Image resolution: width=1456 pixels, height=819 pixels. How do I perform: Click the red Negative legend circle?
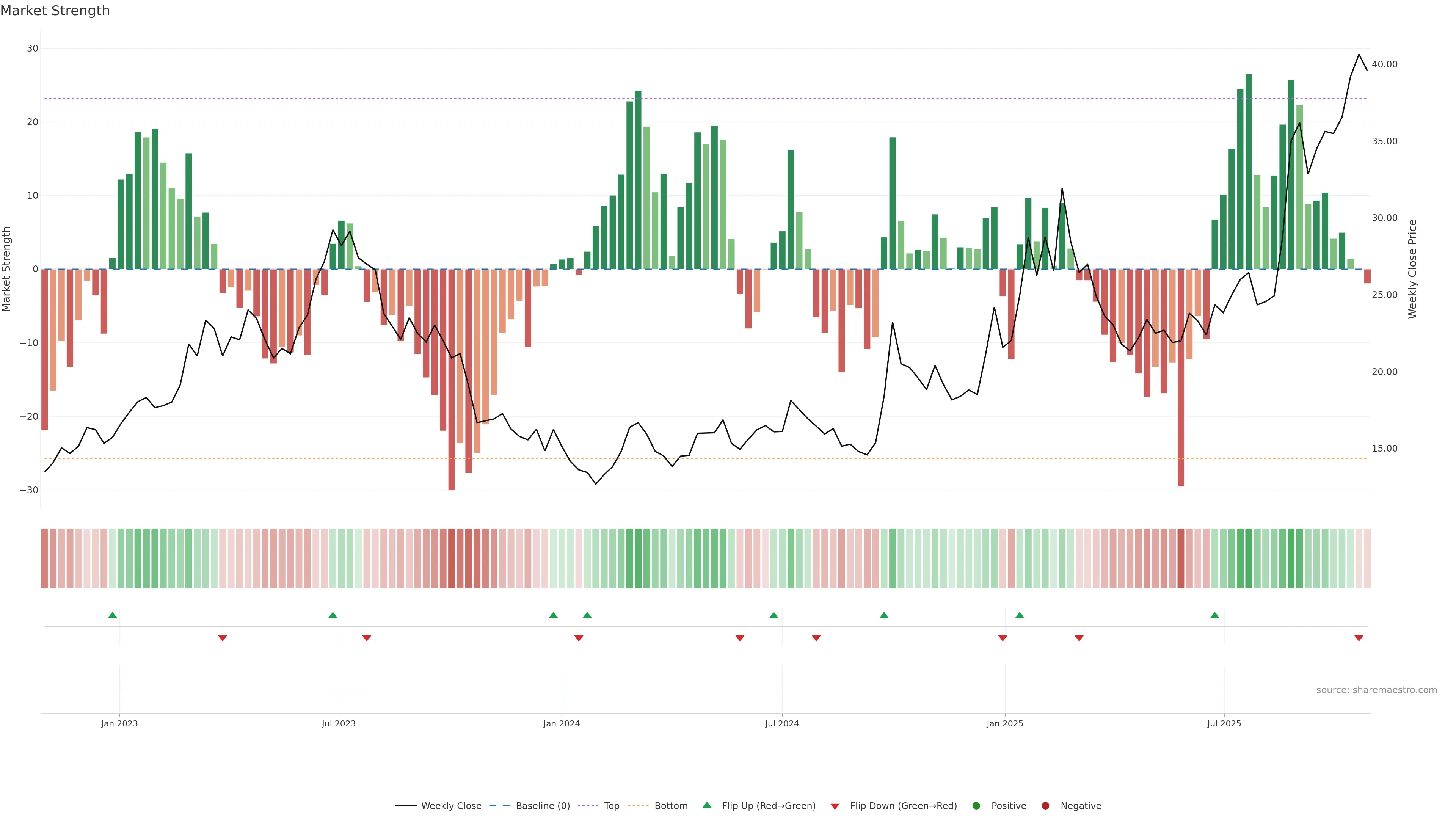click(1045, 805)
